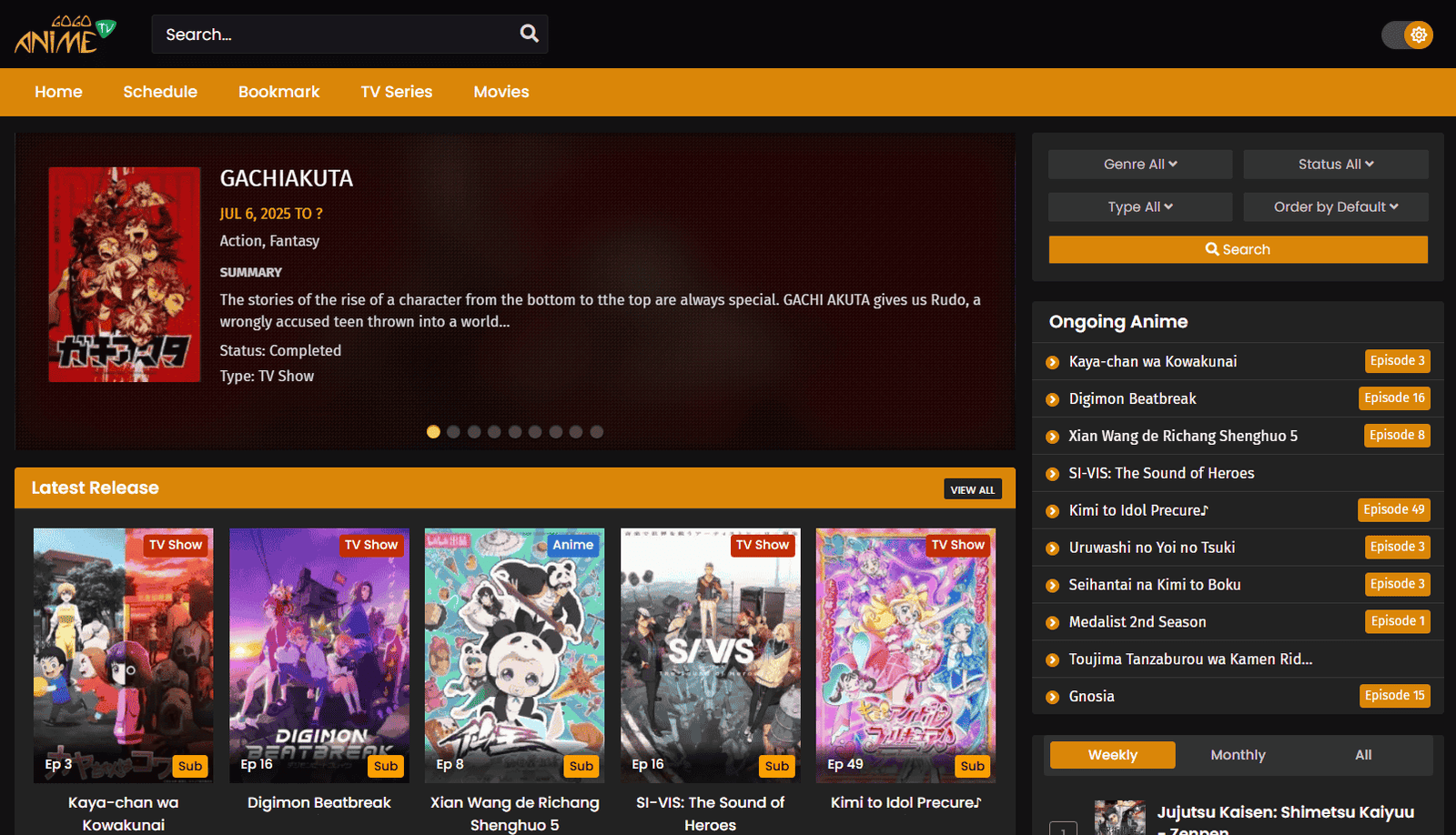Click the 'Sub' badge on Digimon Beatbreak card
This screenshot has height=835, width=1456.
[x=385, y=766]
